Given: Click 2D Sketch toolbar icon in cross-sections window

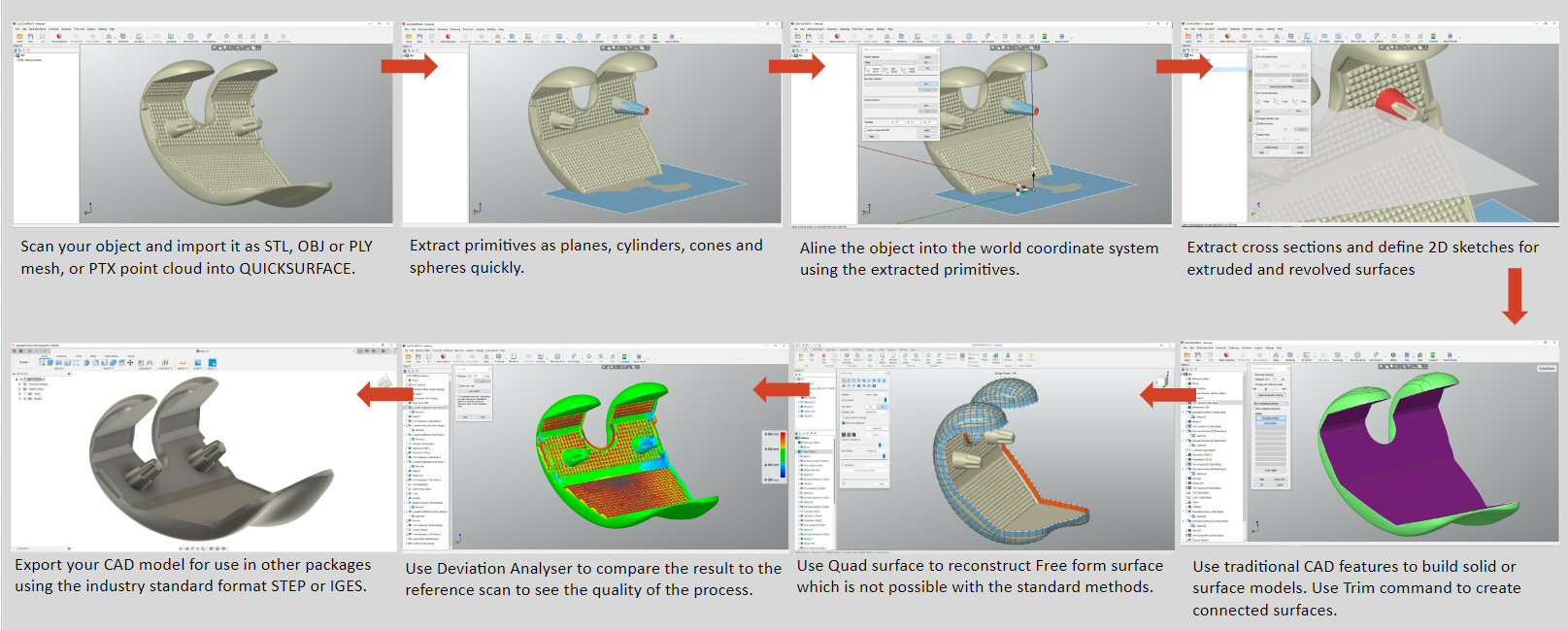Looking at the screenshot, I should coord(1307,36).
